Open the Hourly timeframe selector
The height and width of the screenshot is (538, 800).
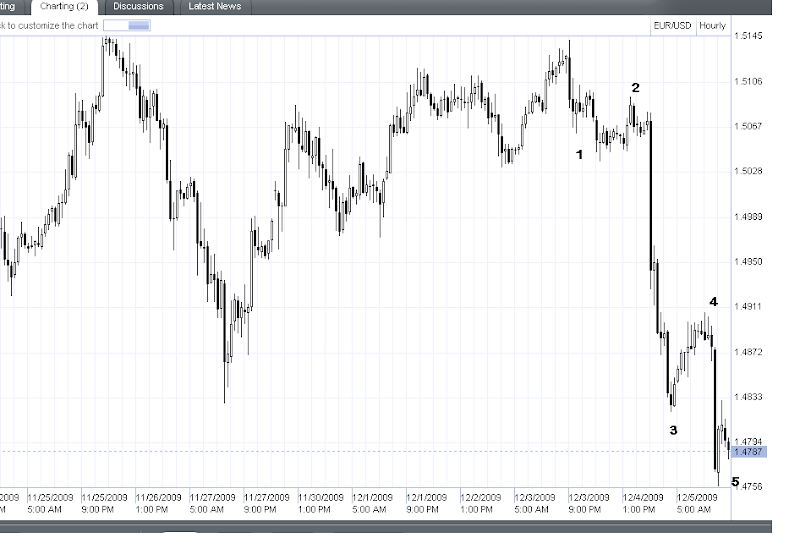pos(712,26)
